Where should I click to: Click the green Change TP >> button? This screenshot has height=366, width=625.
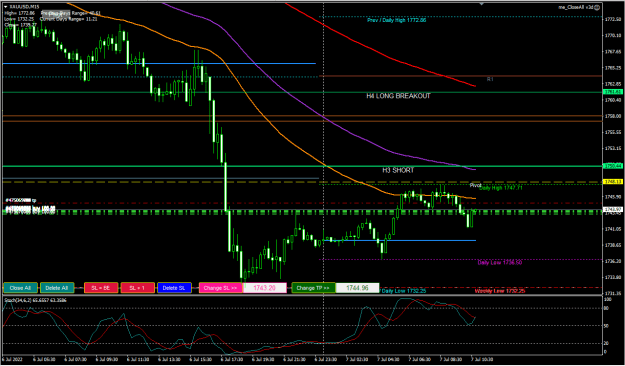313,288
